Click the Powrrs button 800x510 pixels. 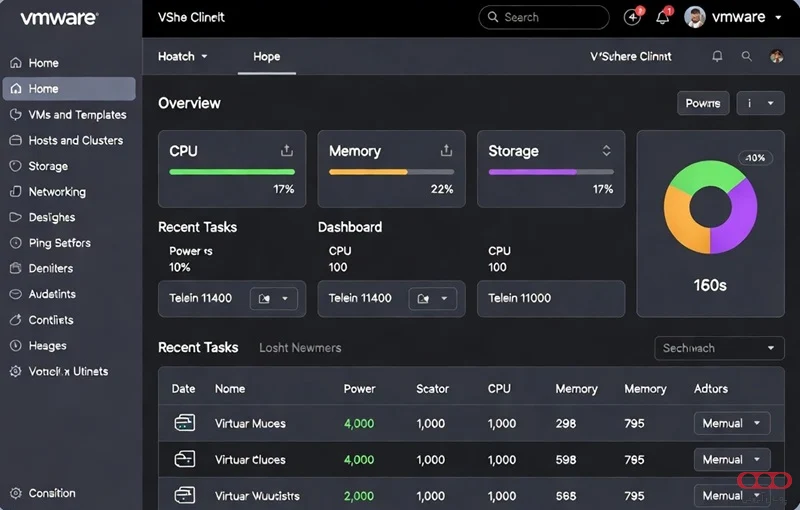point(703,104)
